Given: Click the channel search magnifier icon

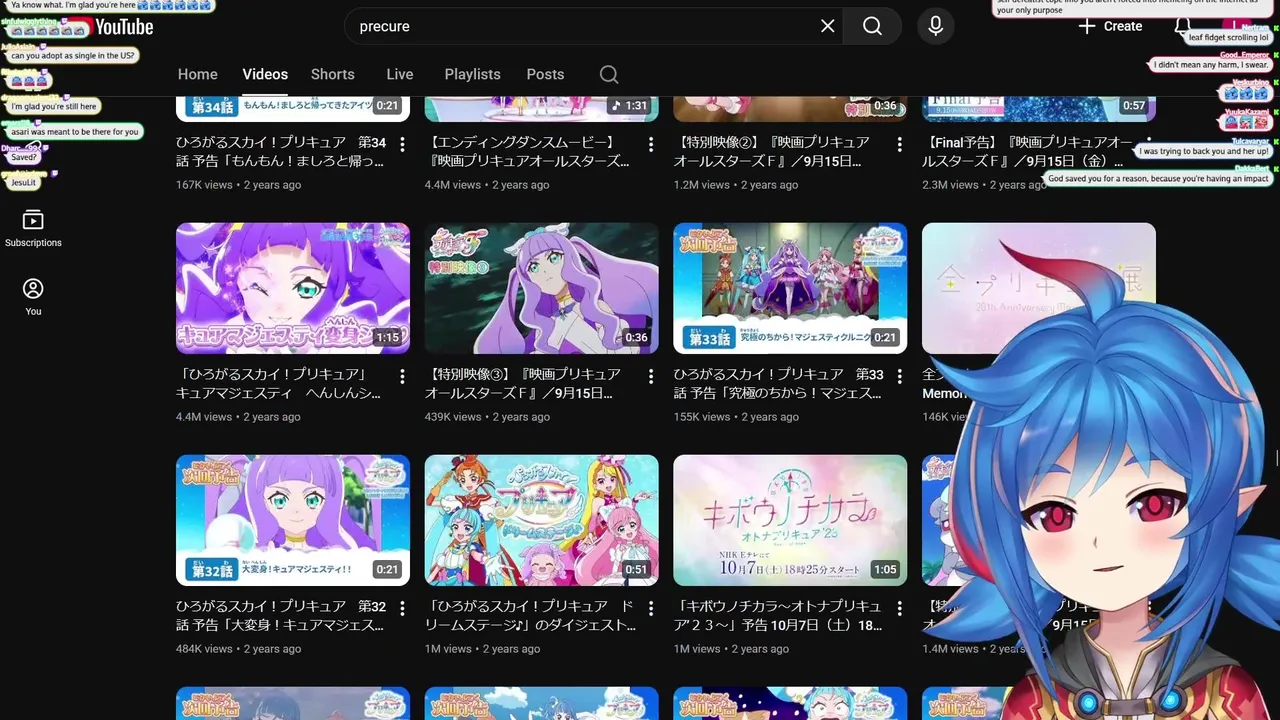Looking at the screenshot, I should [x=609, y=74].
